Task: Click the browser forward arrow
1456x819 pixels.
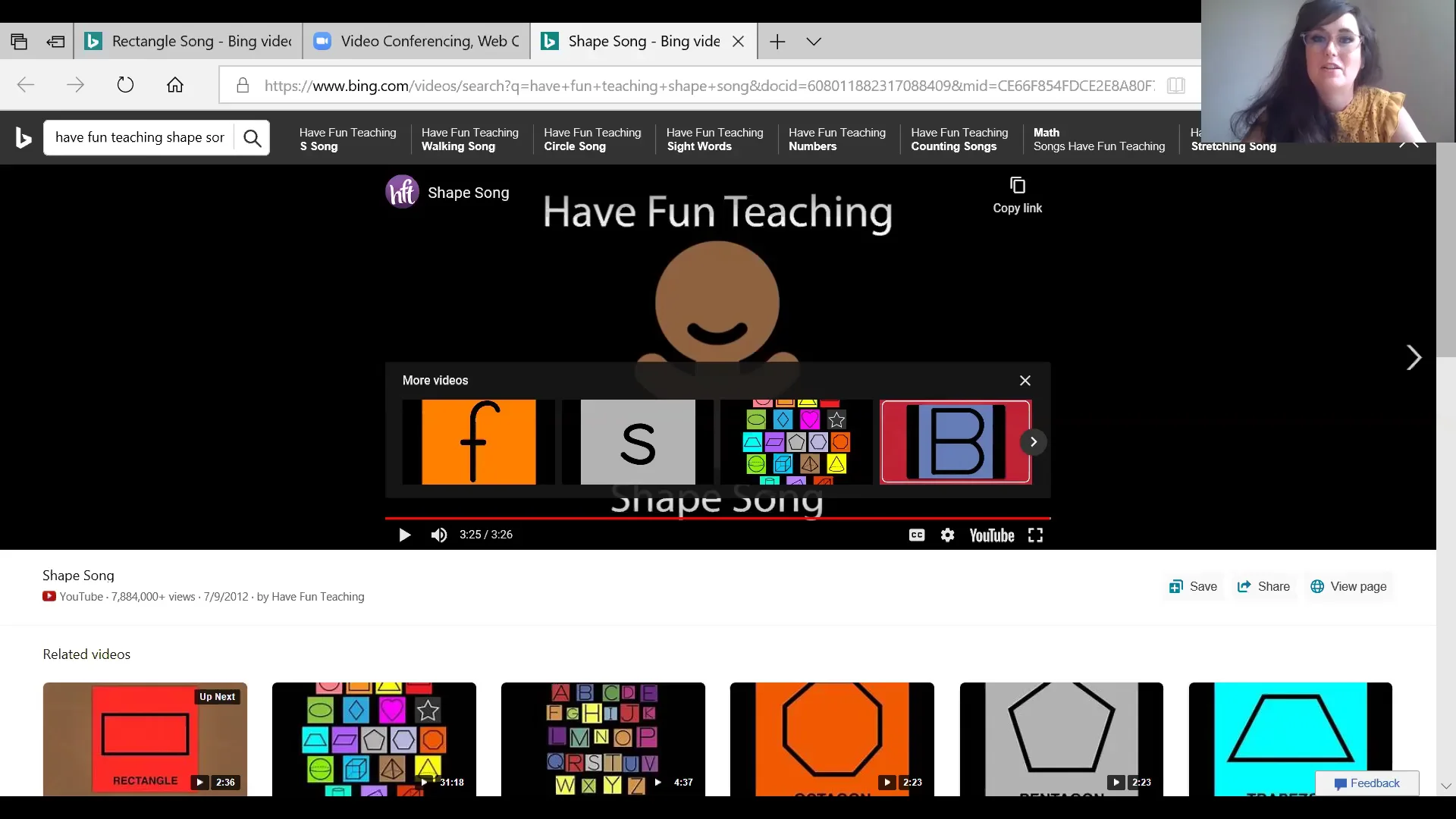Action: (75, 85)
